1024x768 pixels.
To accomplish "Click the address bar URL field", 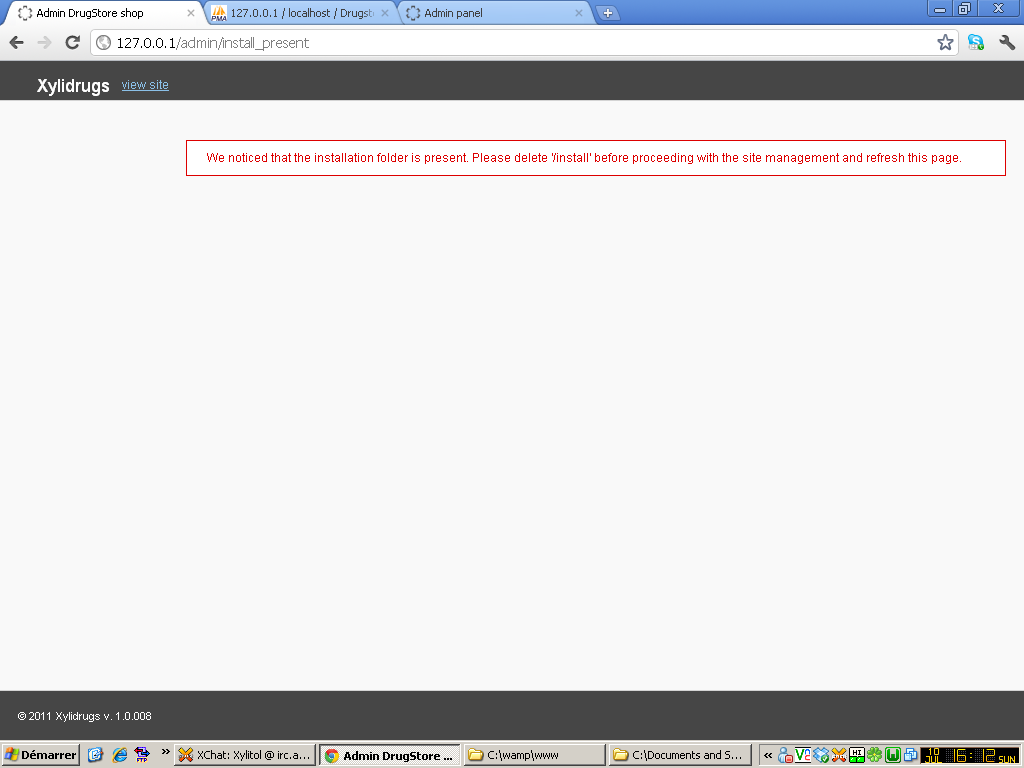I will (x=524, y=42).
